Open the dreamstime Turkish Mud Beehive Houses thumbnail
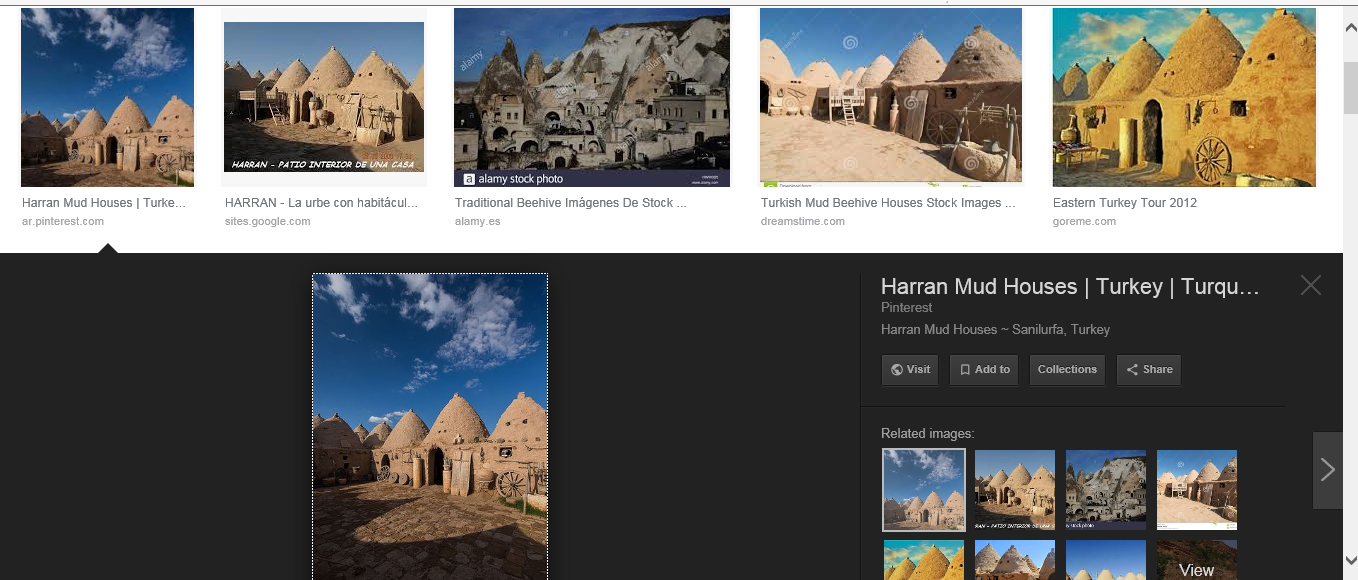The image size is (1358, 580). click(891, 98)
